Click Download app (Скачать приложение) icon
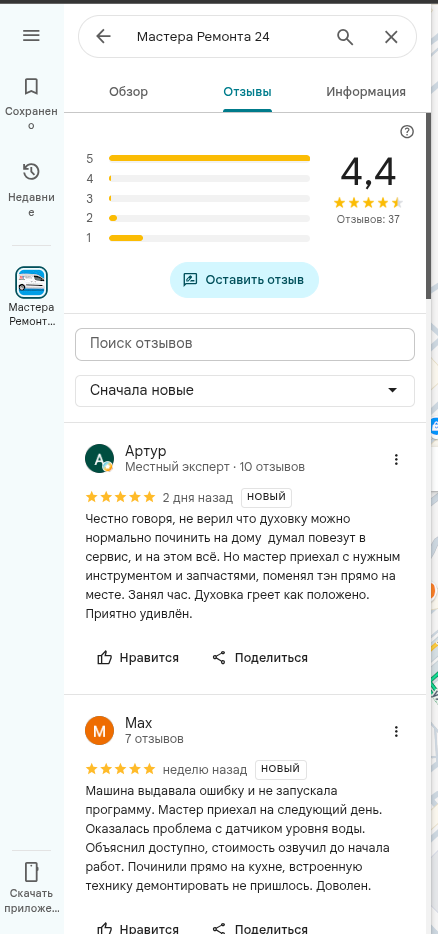 click(31, 872)
